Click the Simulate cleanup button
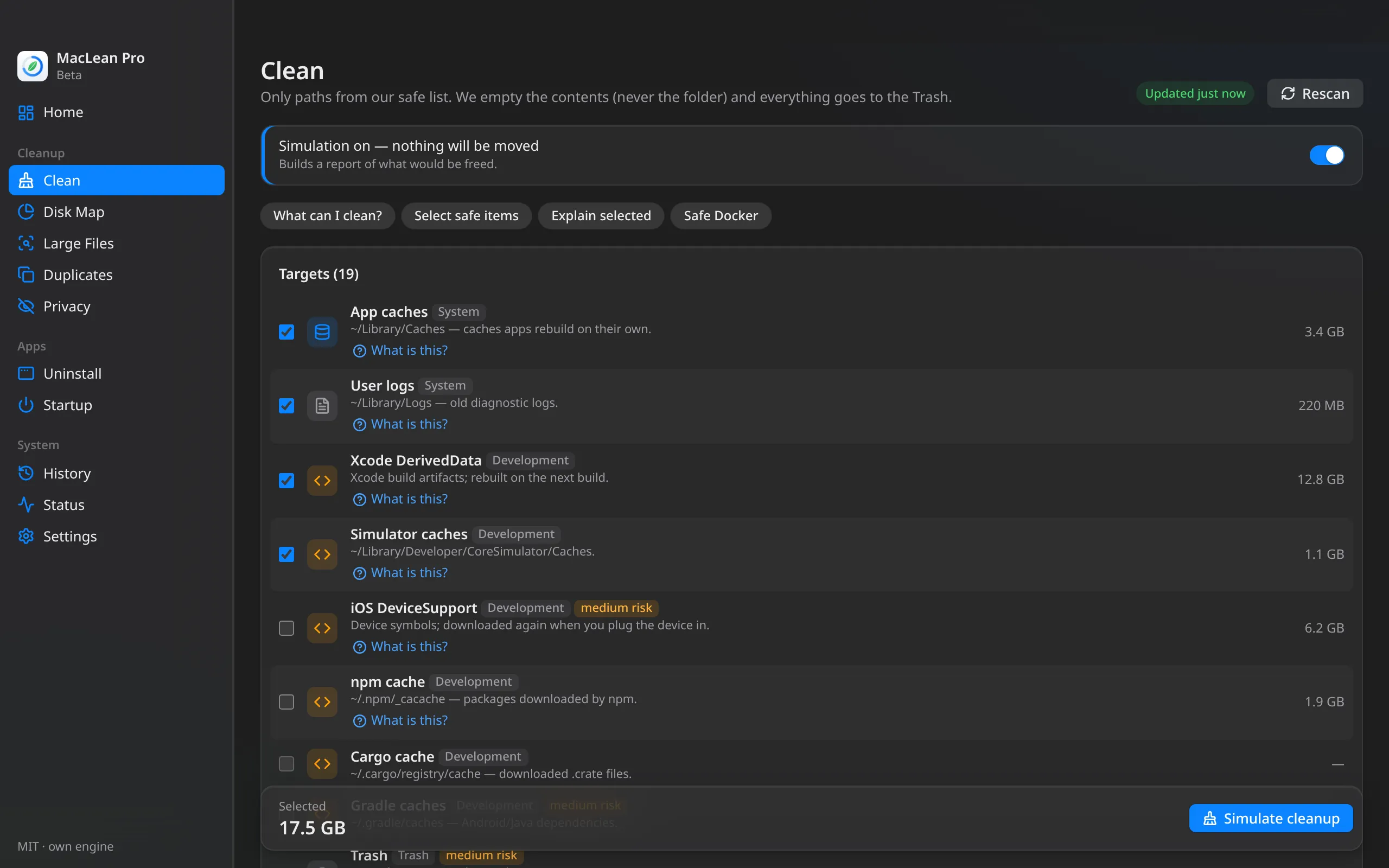This screenshot has height=868, width=1389. [x=1271, y=818]
